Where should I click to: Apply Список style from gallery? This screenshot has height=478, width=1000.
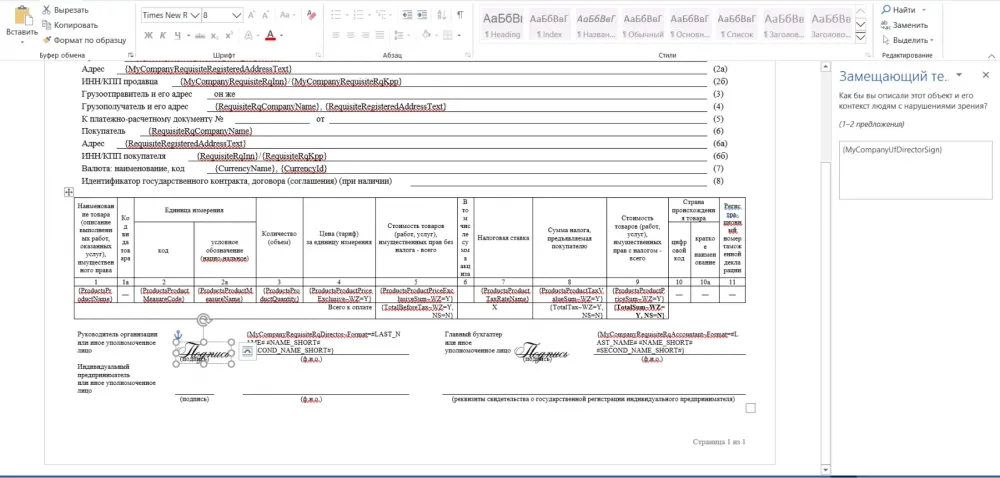click(739, 25)
